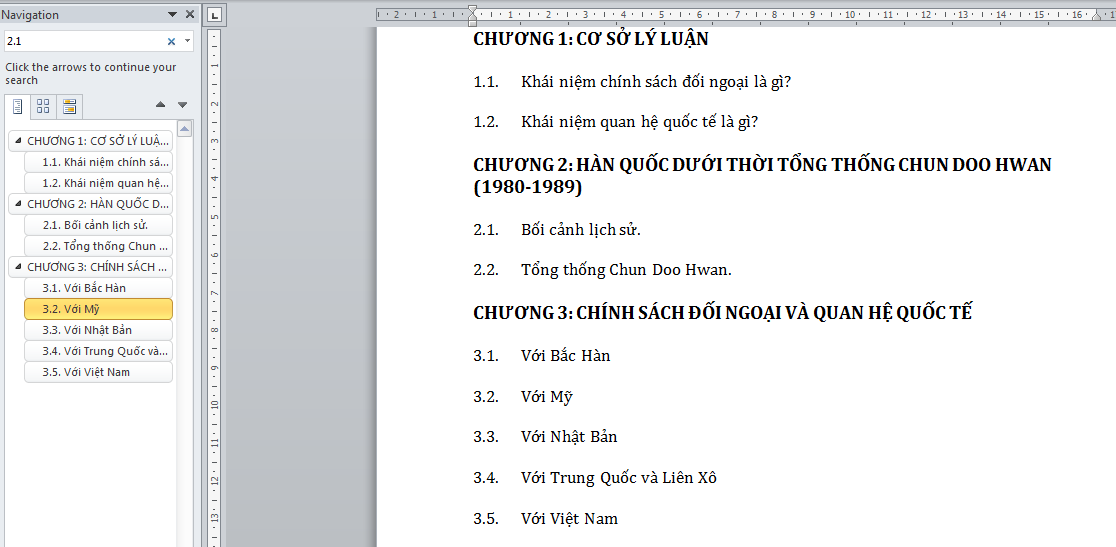The image size is (1116, 547).
Task: Select CHƯƠNG 1: CƠ SỞ LÝ LUẬN navigation heading
Action: point(90,141)
